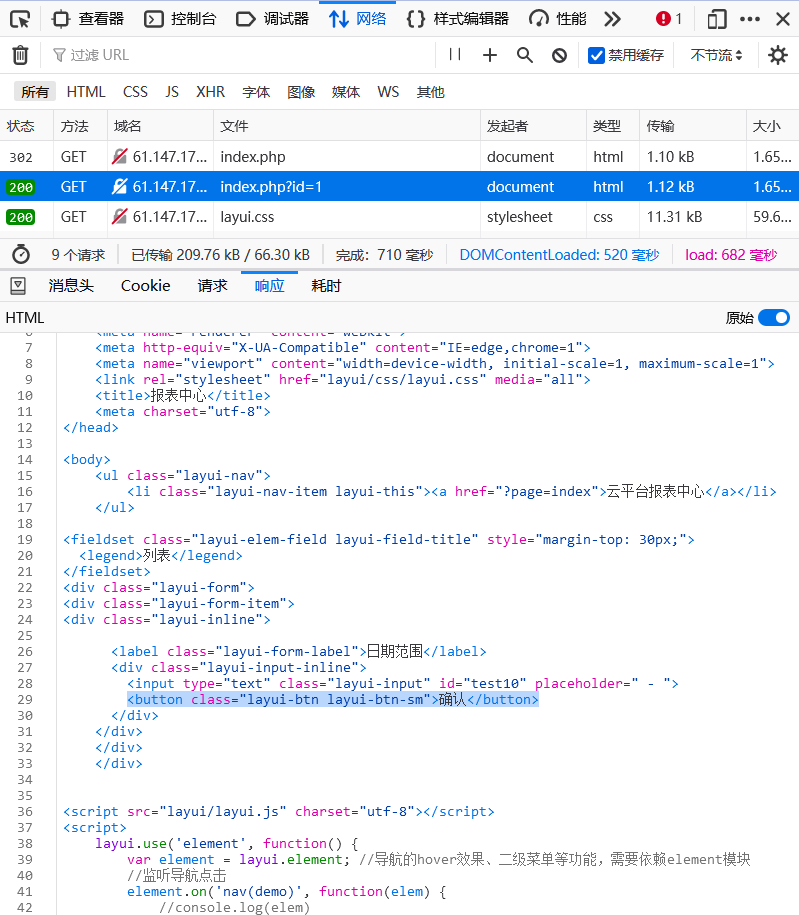Viewport: 799px width, 915px height.
Task: Click insecure lock icon on index.php?id=1 row
Action: (x=120, y=187)
